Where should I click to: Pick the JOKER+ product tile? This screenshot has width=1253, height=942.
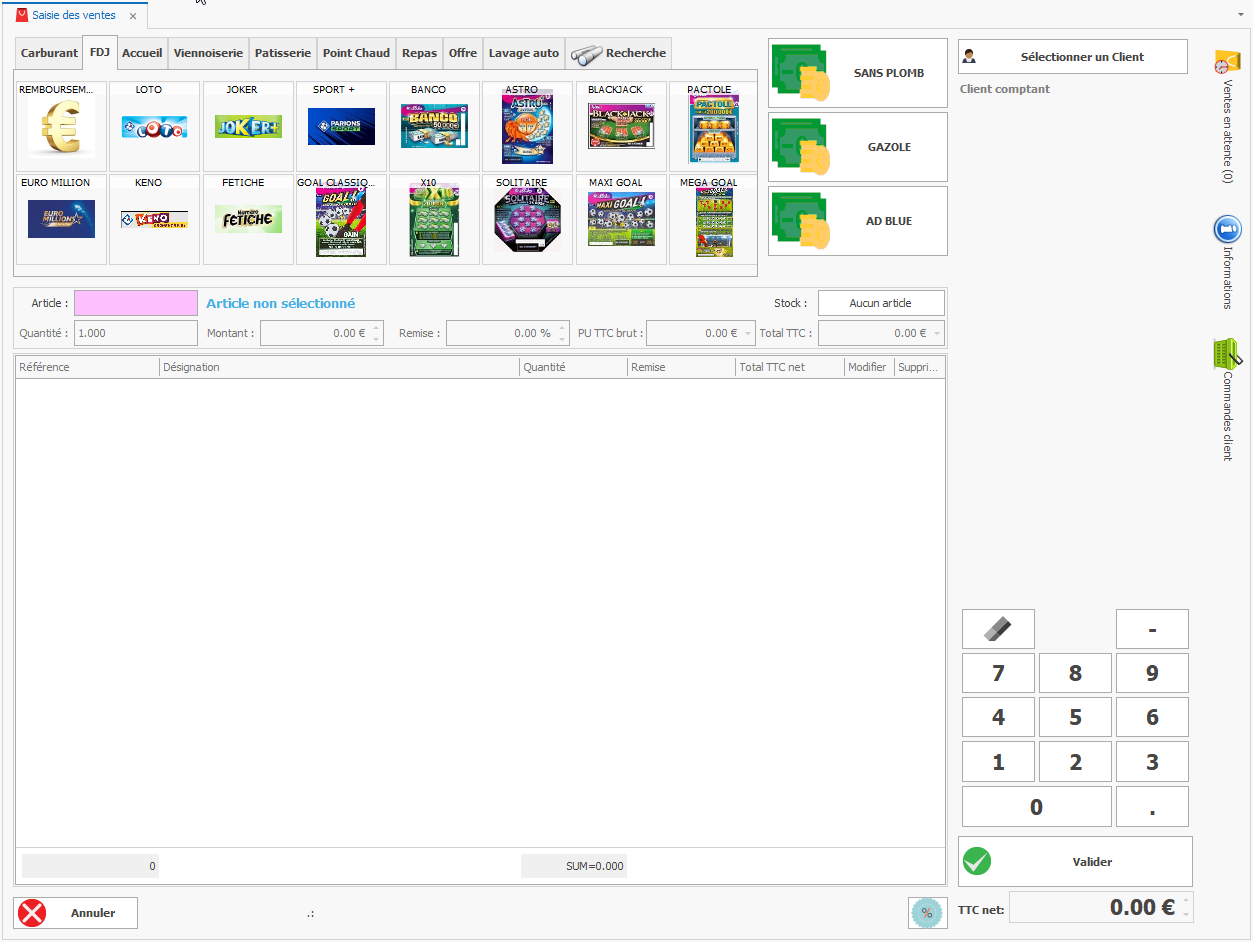point(248,127)
